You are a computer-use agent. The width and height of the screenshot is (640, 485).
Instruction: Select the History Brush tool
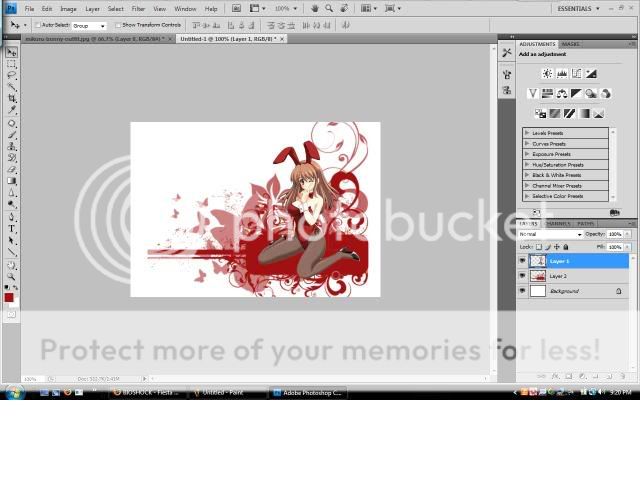(11, 158)
